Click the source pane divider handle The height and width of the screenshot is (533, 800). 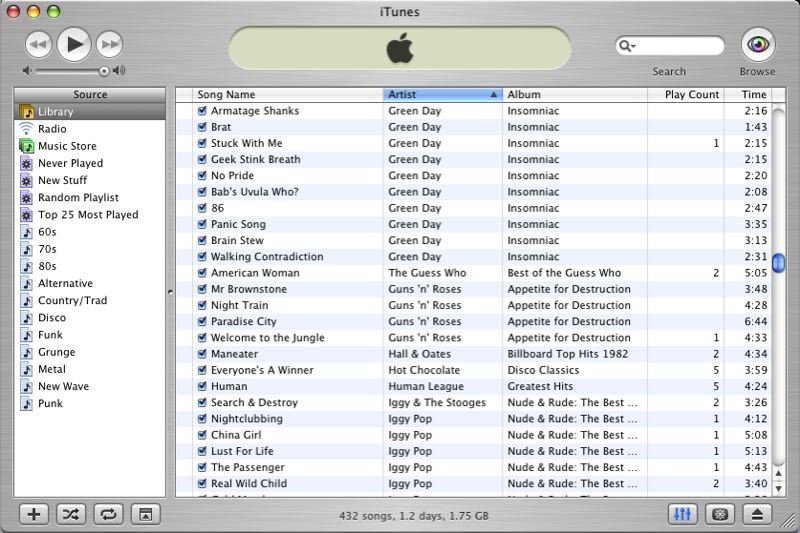(170, 292)
